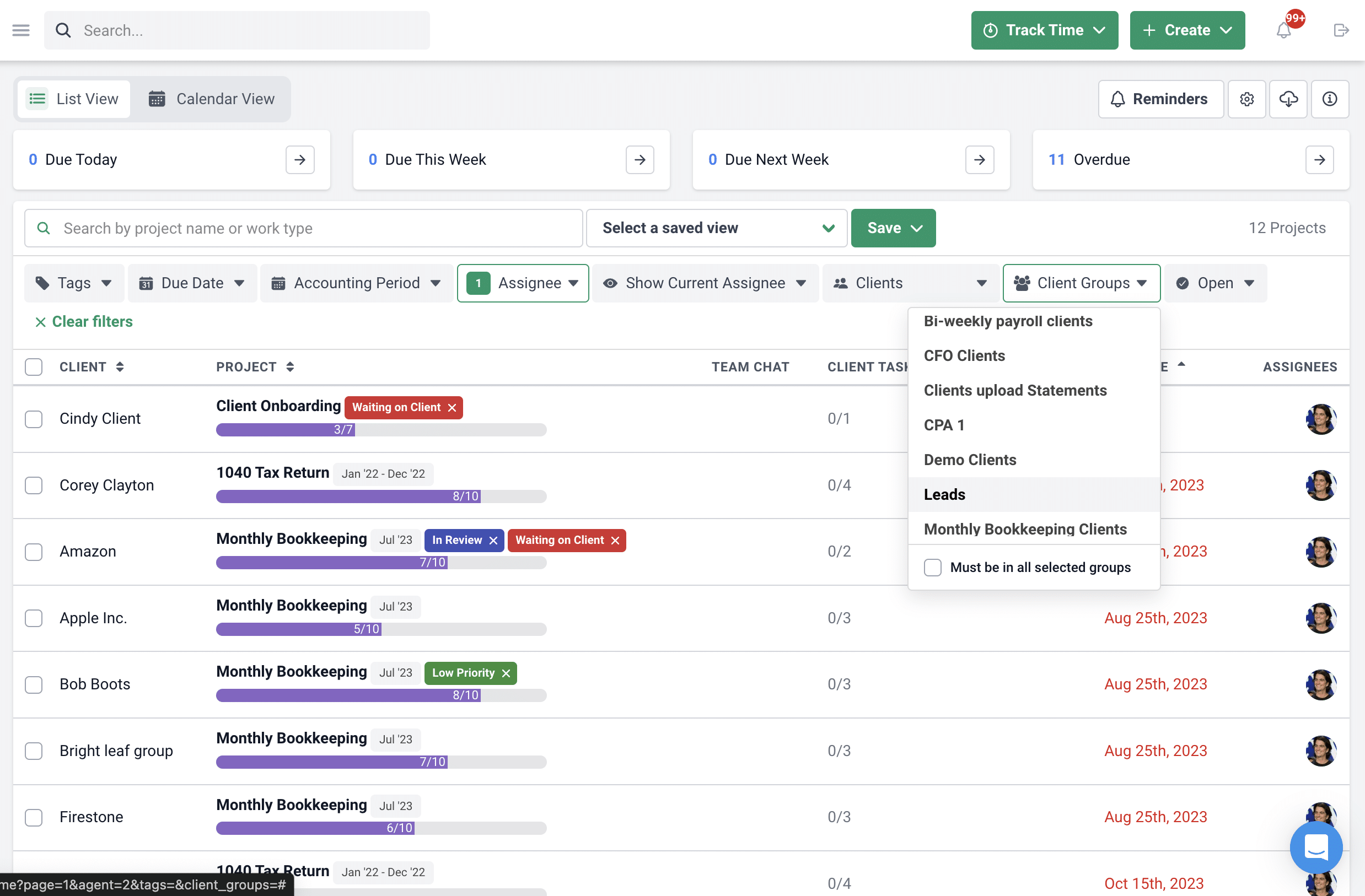
Task: Sort by Client column arrows
Action: click(x=120, y=367)
